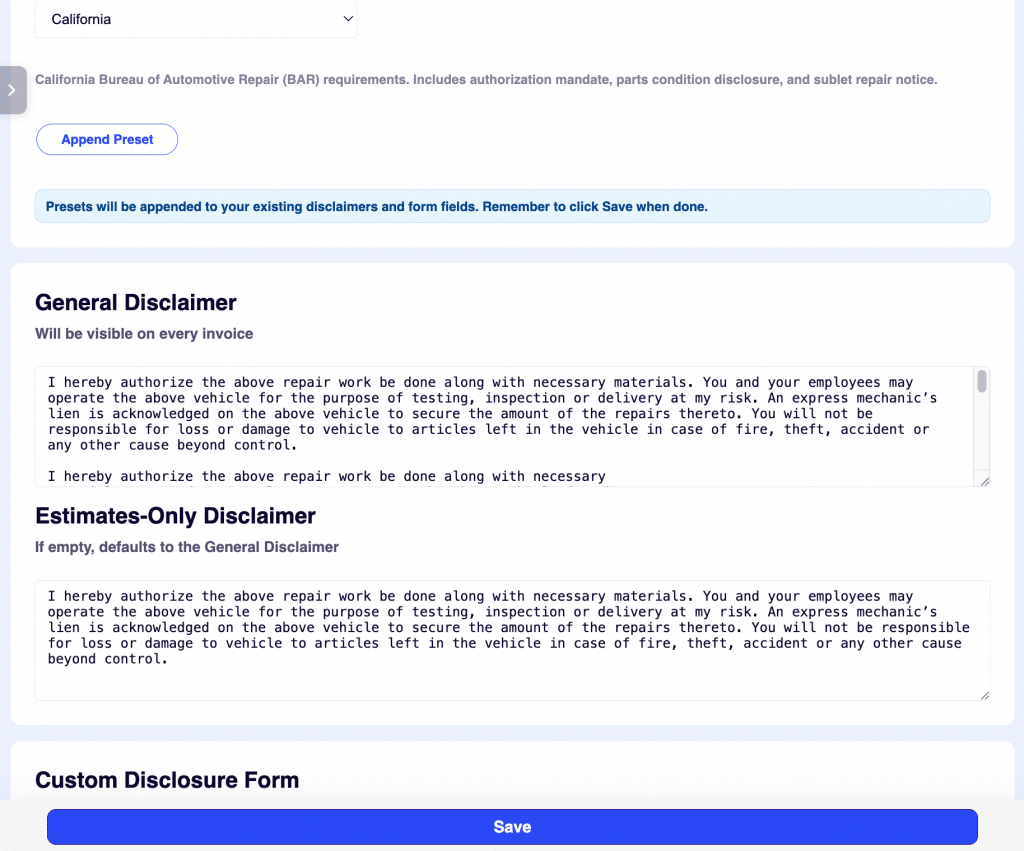Click the 'If empty, defaults to General Disclaimer' text
This screenshot has height=851, width=1024.
pyautogui.click(x=187, y=547)
